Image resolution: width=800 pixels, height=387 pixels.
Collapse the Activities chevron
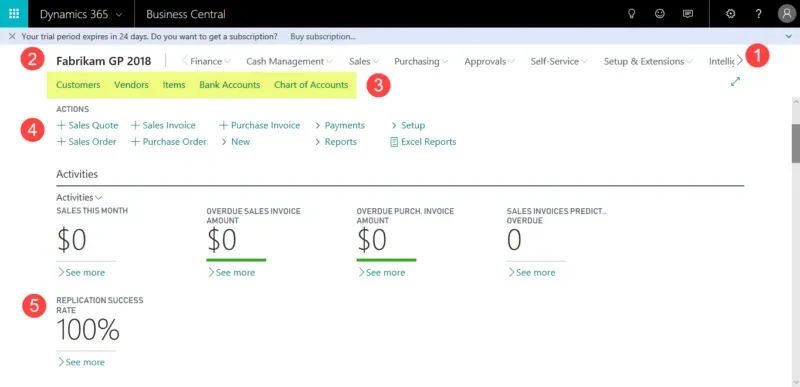(98, 197)
